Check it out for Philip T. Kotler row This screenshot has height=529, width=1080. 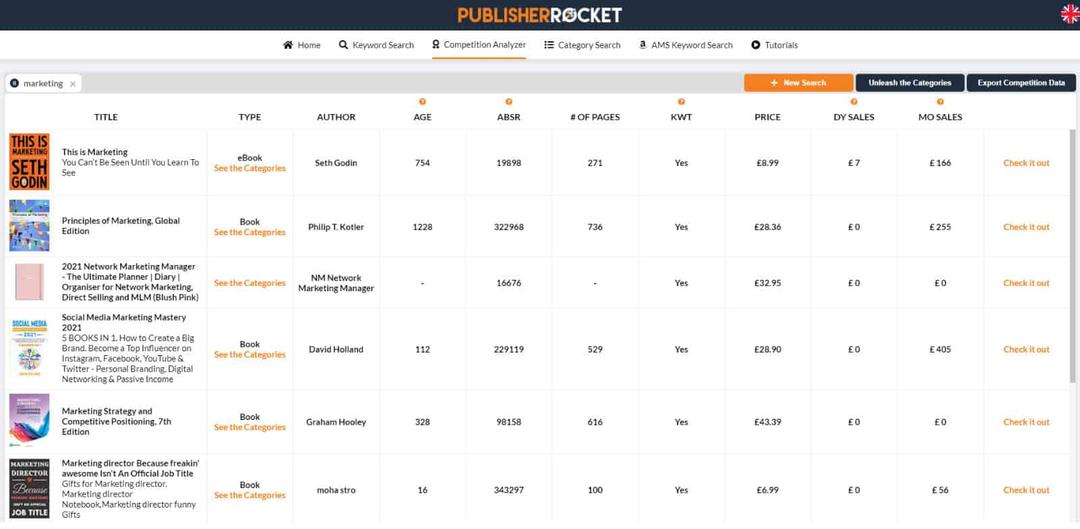pos(1026,227)
